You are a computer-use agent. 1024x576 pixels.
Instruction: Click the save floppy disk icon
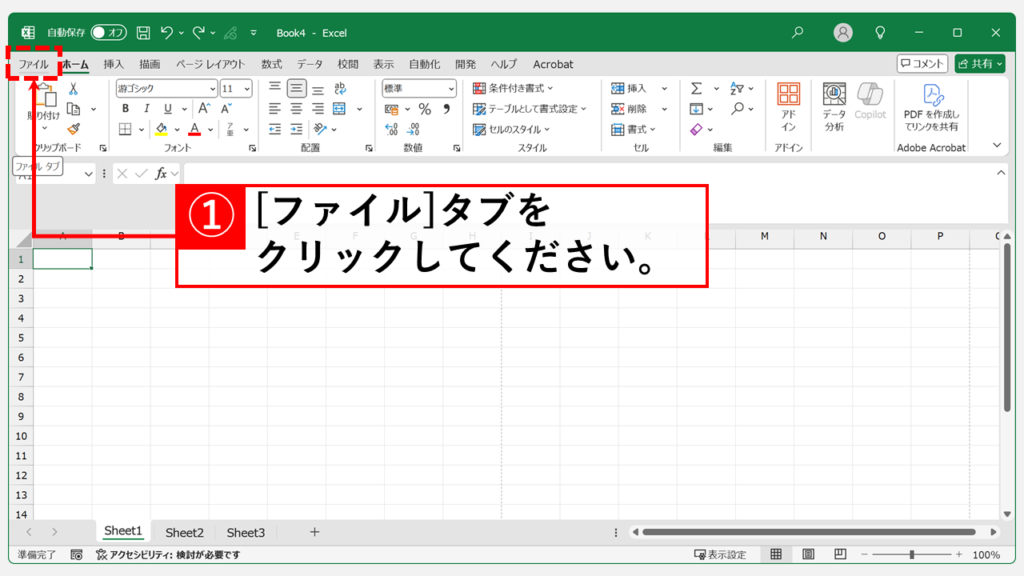pyautogui.click(x=143, y=33)
